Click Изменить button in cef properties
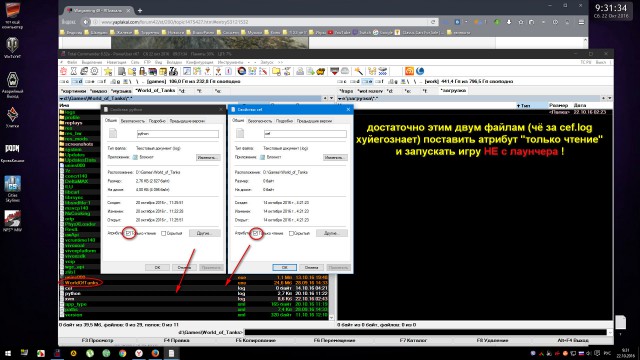This screenshot has height=360, width=640. click(335, 158)
